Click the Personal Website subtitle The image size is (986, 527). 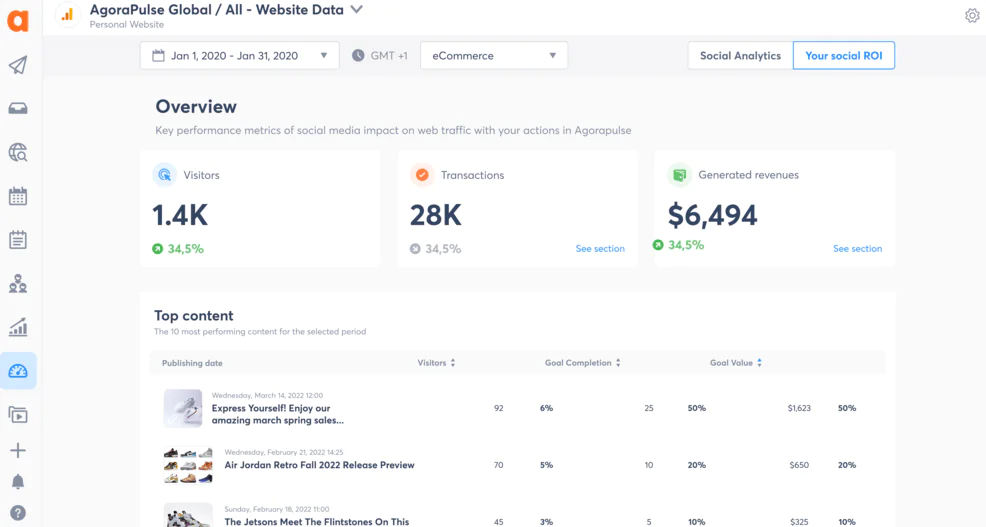tap(126, 25)
